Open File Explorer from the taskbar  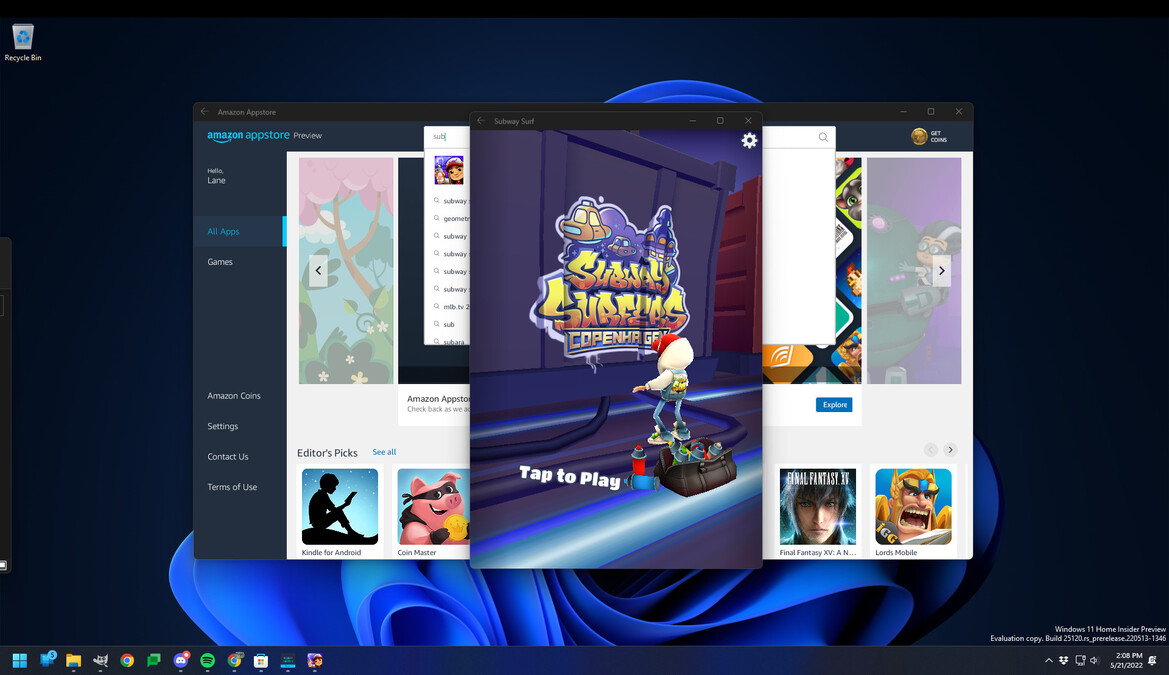point(73,660)
